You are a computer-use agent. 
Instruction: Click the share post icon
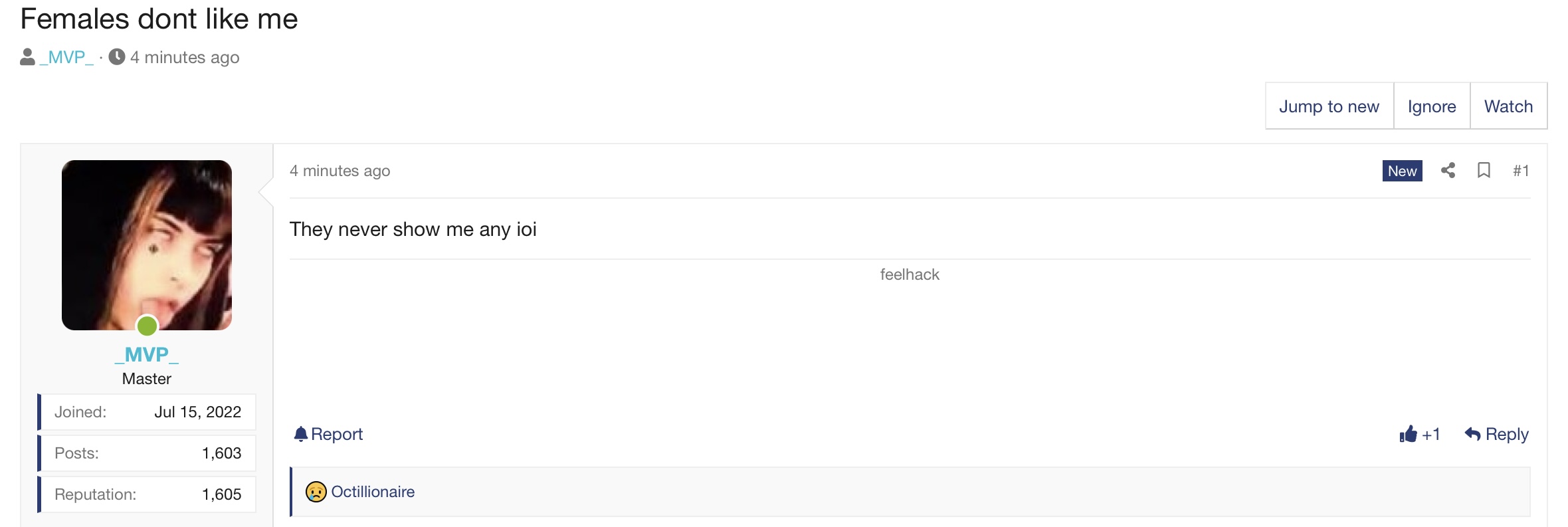[x=1448, y=171]
